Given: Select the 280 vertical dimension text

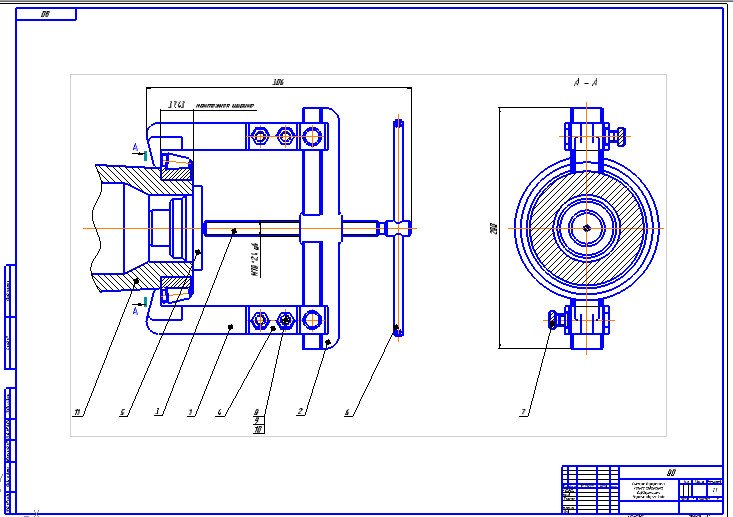Looking at the screenshot, I should [x=493, y=229].
